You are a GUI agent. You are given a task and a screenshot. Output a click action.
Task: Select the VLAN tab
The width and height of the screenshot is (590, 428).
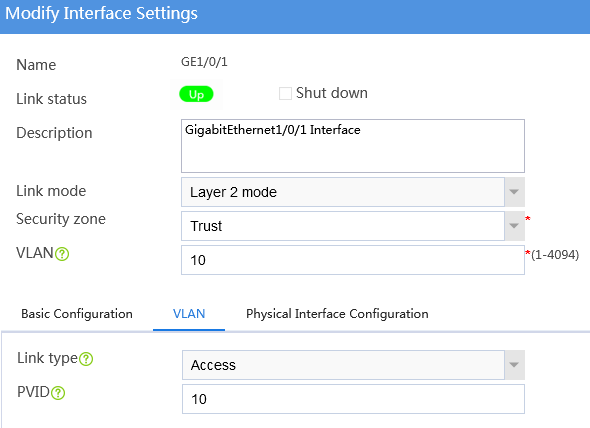189,314
